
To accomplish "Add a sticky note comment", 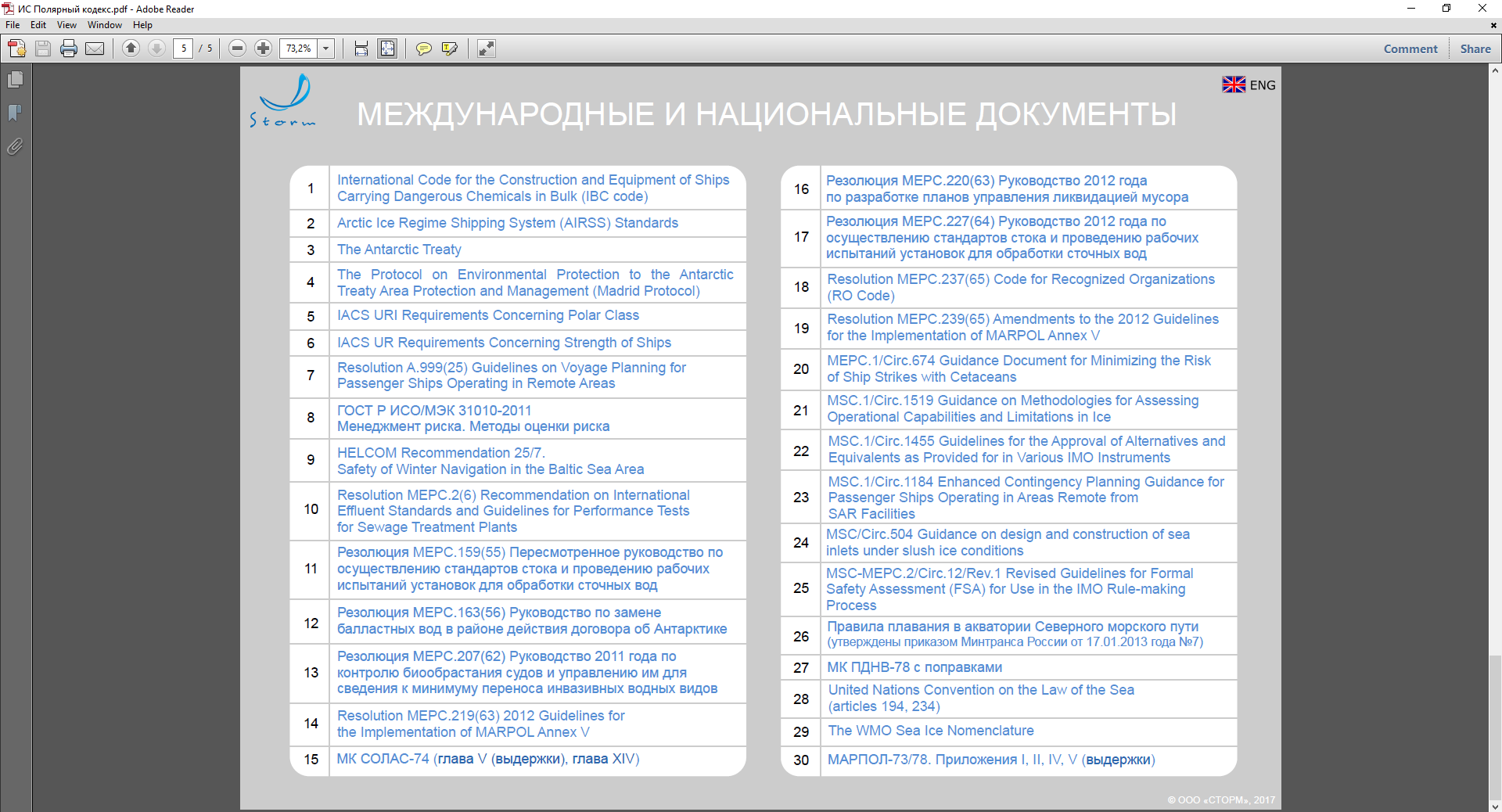I will click(424, 49).
